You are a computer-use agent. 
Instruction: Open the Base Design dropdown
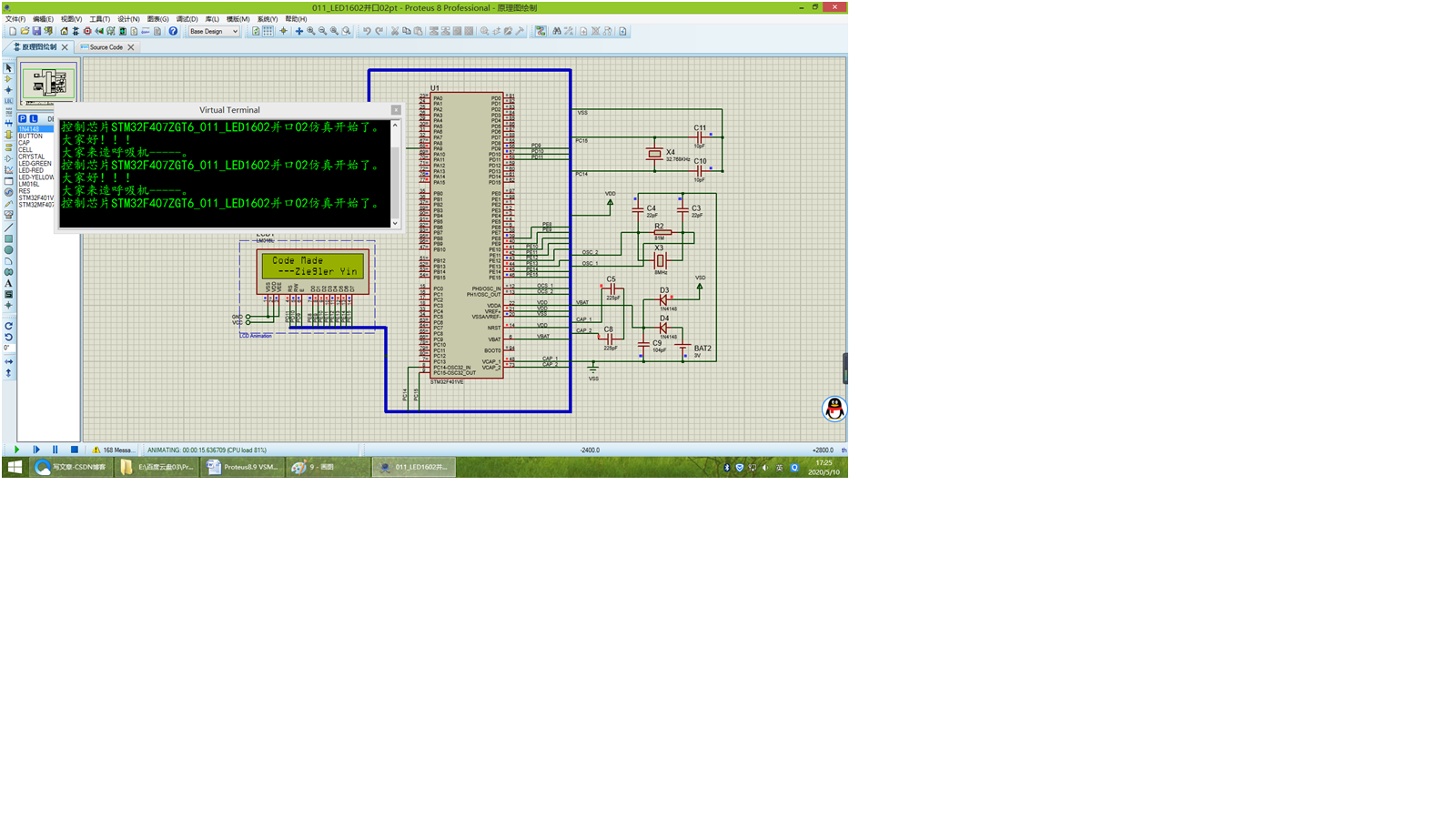point(214,31)
